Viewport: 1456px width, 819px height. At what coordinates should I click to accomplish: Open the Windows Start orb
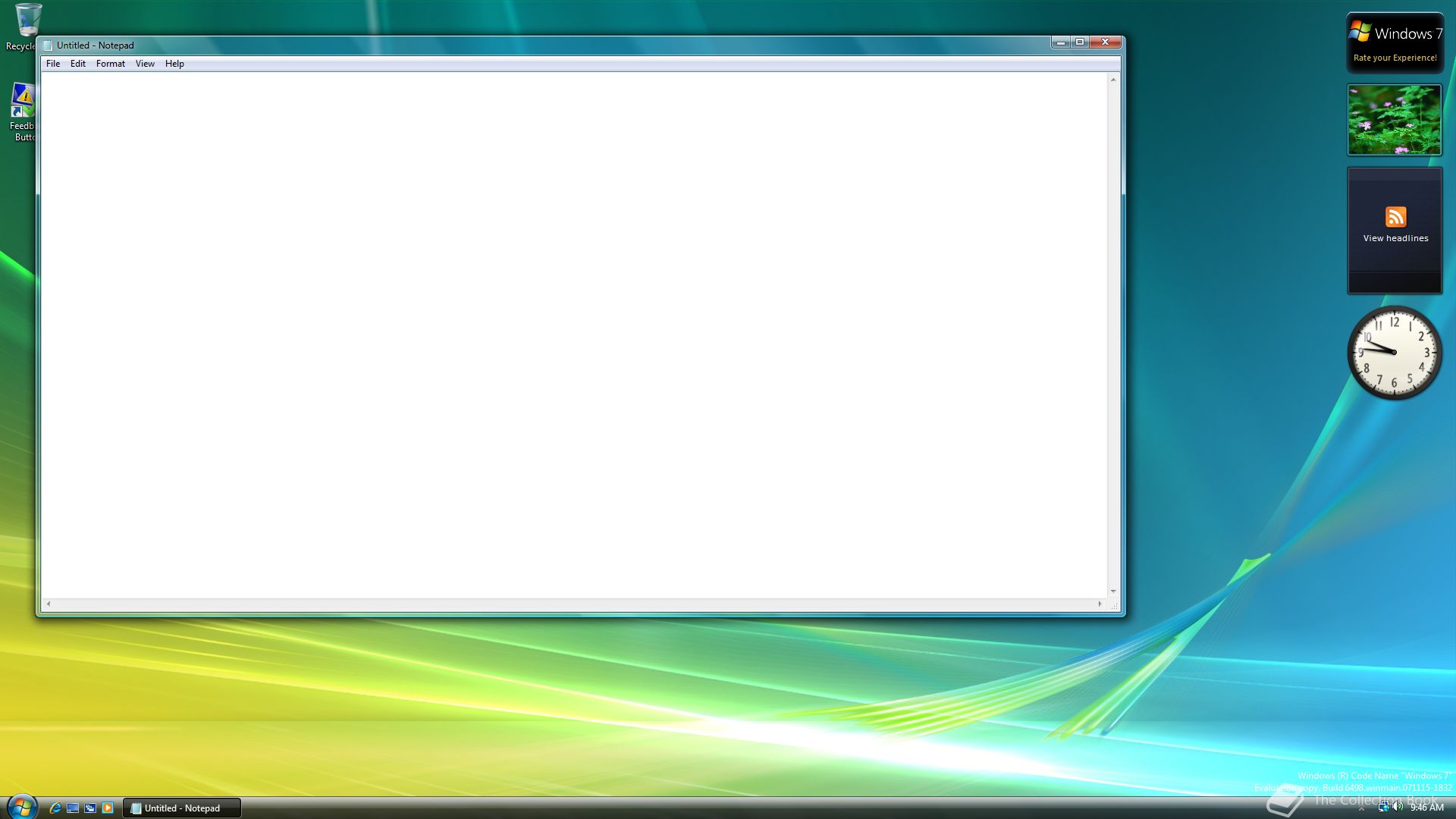[x=21, y=807]
